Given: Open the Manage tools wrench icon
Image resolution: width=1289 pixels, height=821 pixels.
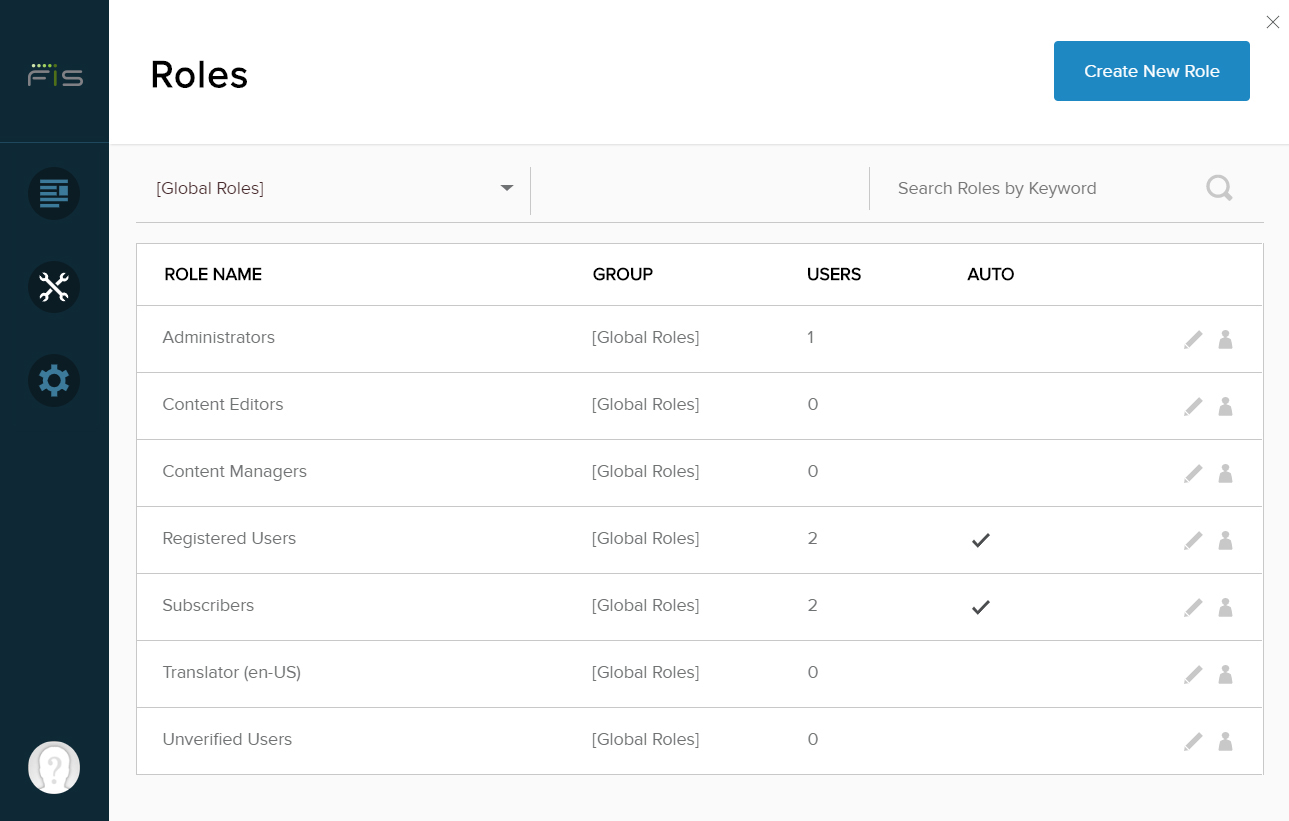Looking at the screenshot, I should (x=54, y=287).
